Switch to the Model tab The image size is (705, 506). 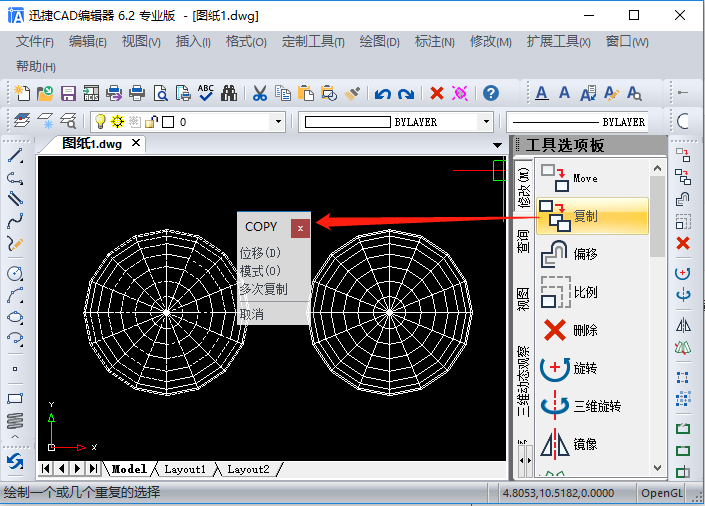[129, 469]
